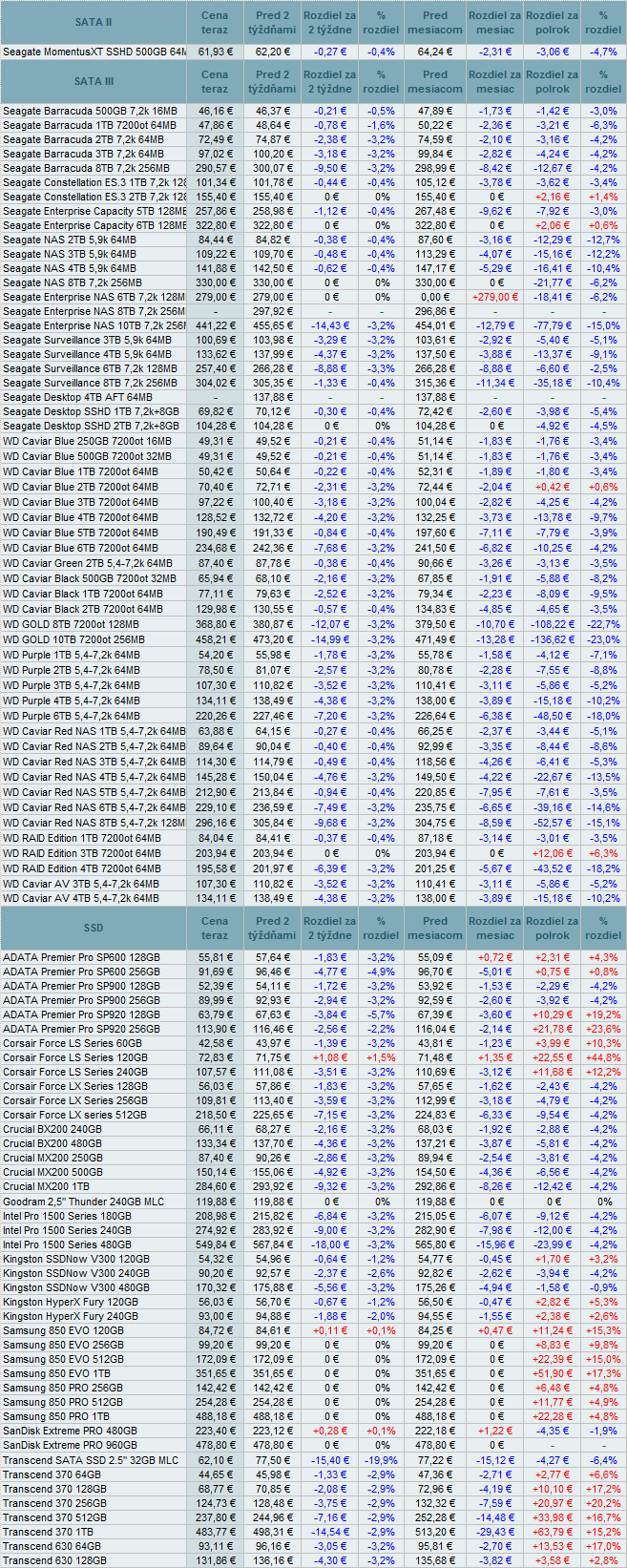Select WD Caviar AV 3TB row name
This screenshot has width=627, height=1568.
pyautogui.click(x=81, y=884)
